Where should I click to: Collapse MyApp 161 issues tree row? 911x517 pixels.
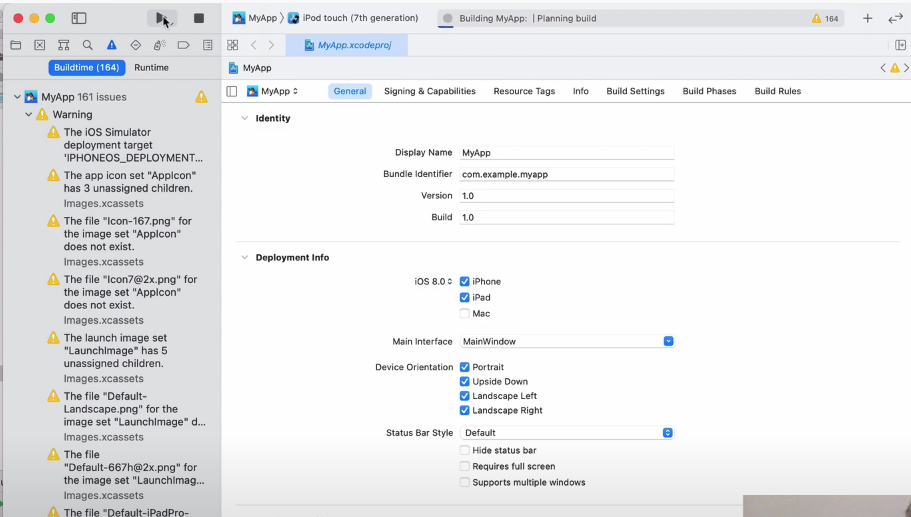[17, 97]
